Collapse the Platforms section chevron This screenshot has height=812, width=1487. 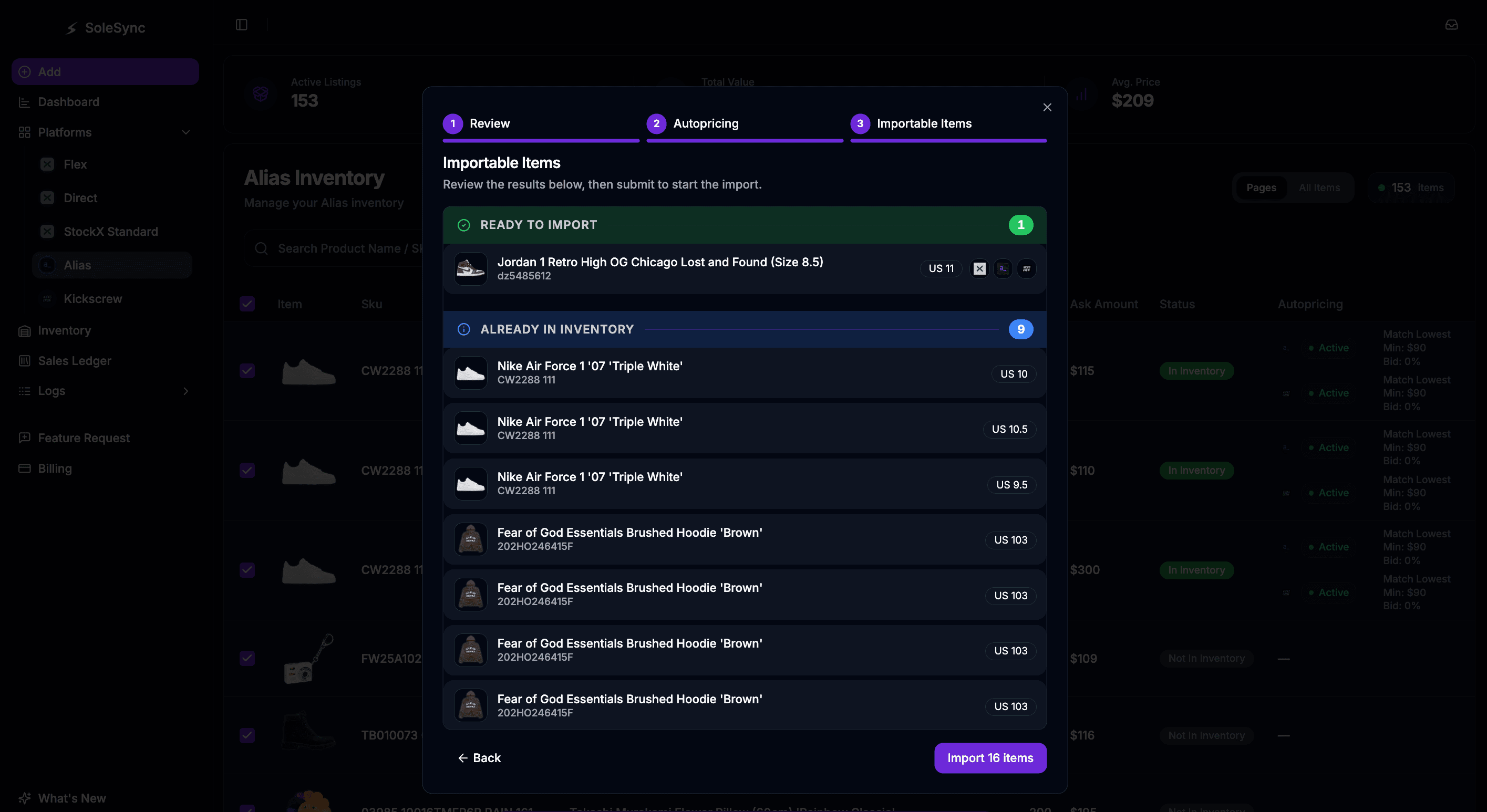(186, 132)
